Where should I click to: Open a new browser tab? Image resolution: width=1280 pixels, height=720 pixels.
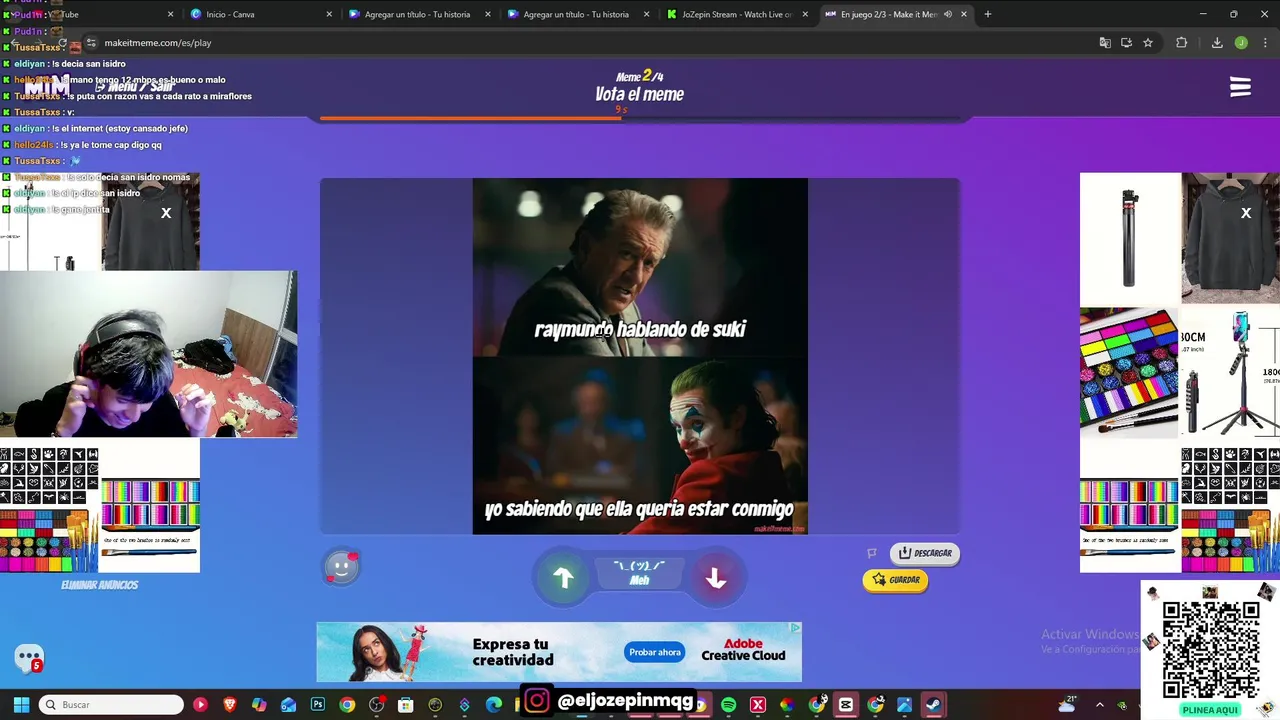click(x=987, y=14)
